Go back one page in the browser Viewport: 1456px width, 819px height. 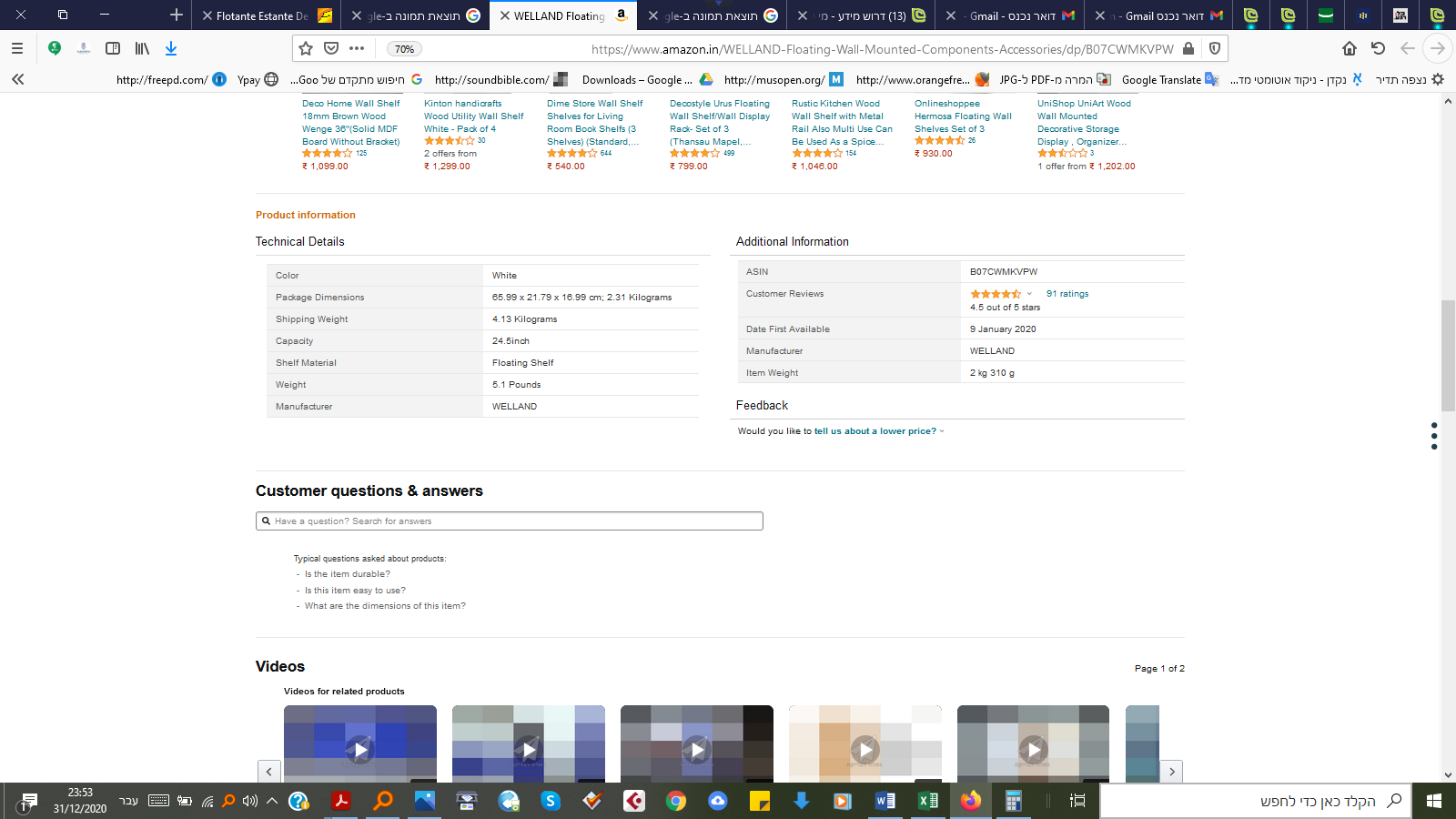coord(1408,48)
